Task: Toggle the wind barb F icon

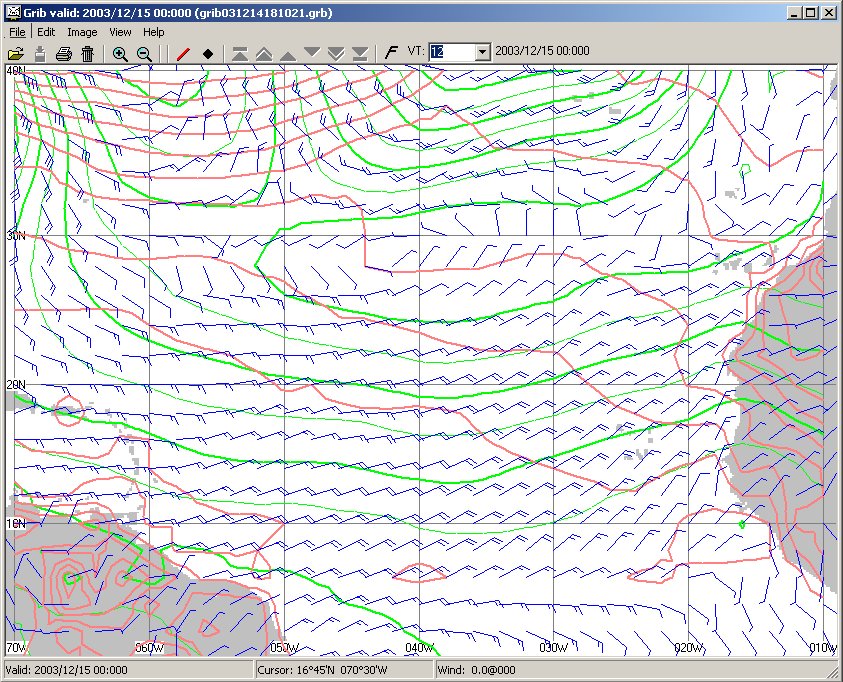Action: (x=391, y=52)
